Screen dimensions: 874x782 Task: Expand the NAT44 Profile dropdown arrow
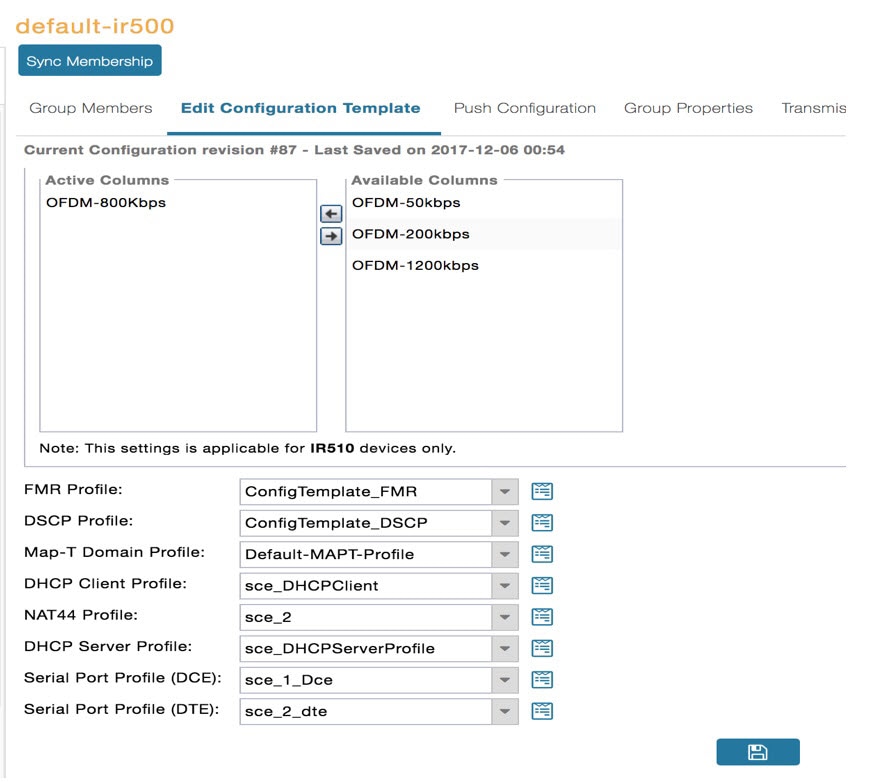[x=505, y=617]
